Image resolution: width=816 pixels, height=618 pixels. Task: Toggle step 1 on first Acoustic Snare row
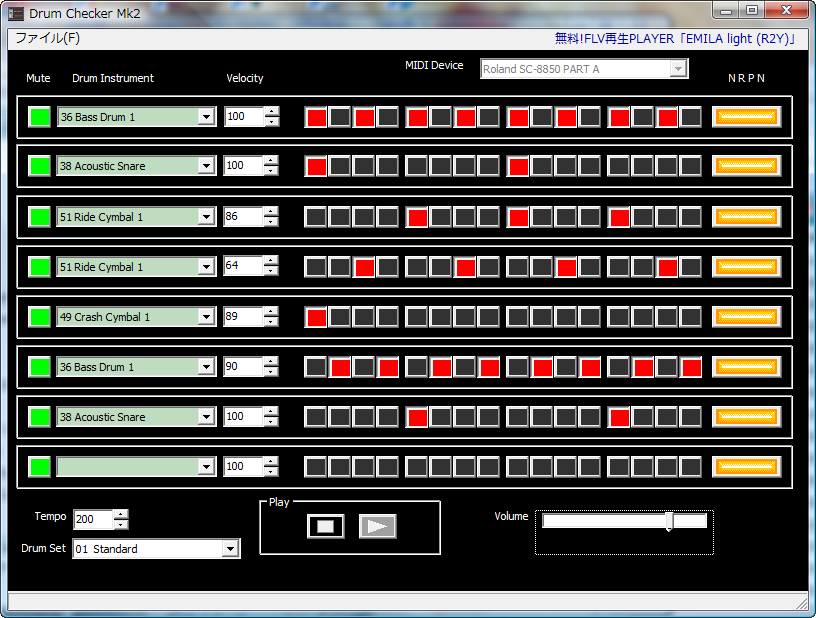(316, 167)
